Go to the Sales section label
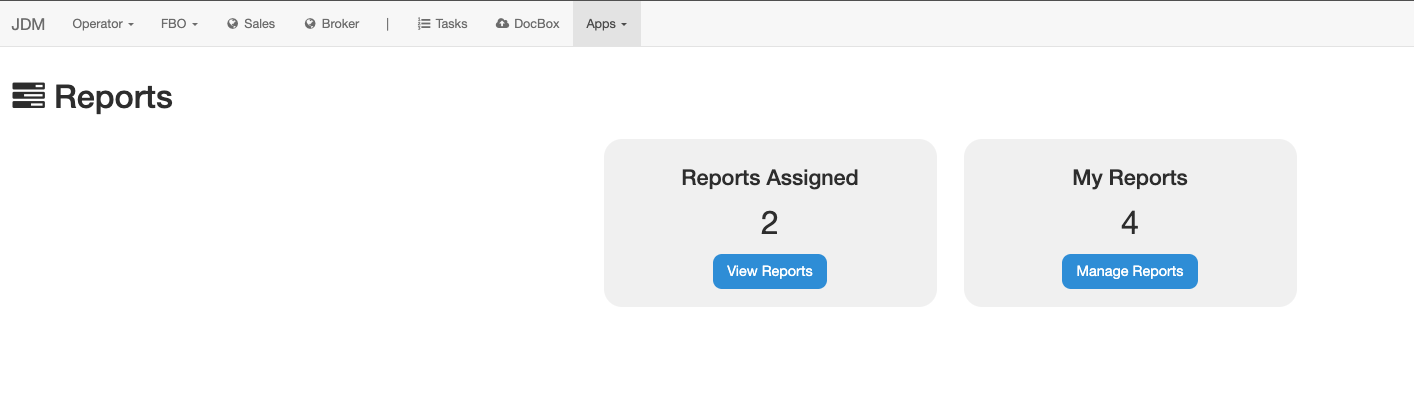 point(259,24)
